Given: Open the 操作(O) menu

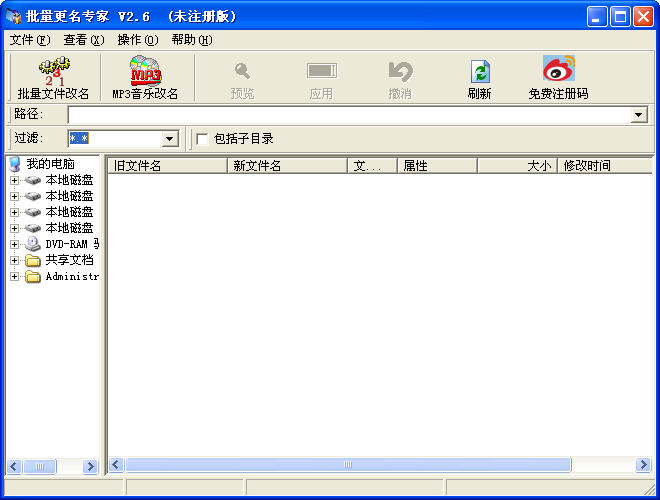Looking at the screenshot, I should (138, 40).
